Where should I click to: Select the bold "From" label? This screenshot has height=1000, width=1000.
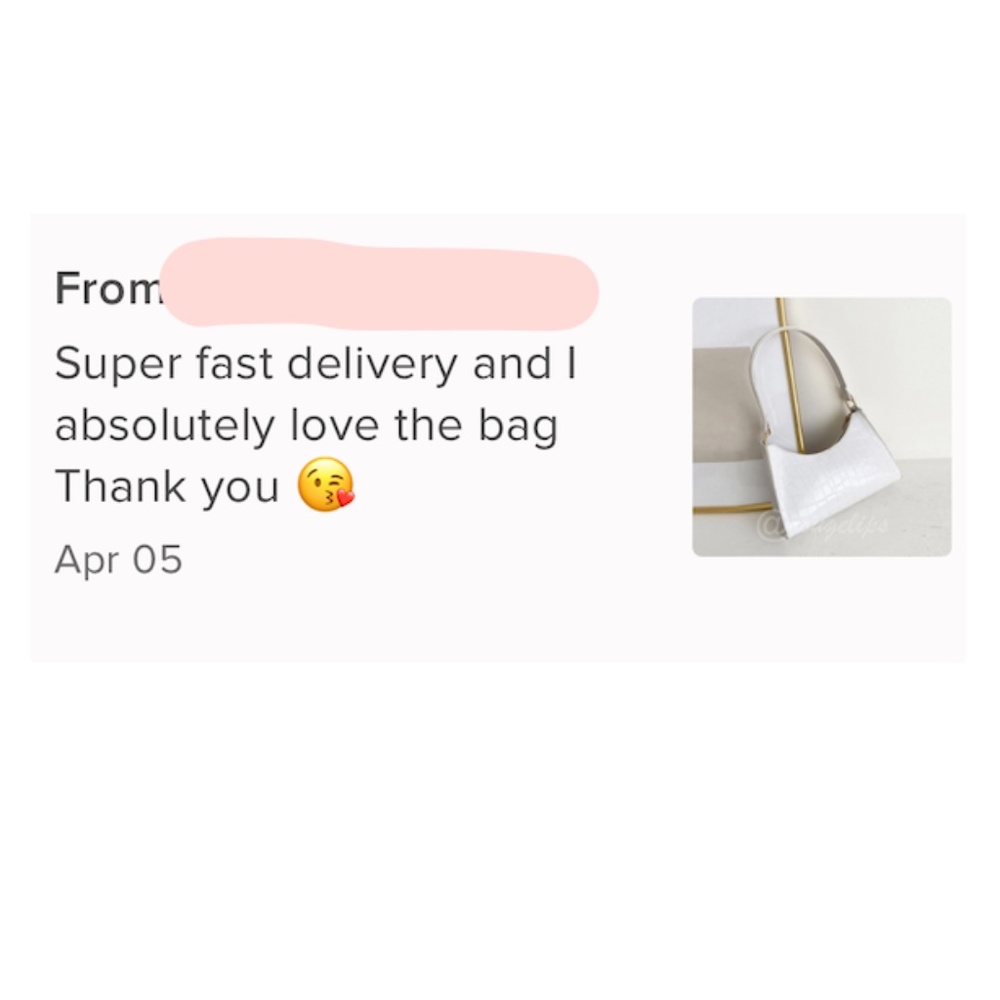click(107, 288)
